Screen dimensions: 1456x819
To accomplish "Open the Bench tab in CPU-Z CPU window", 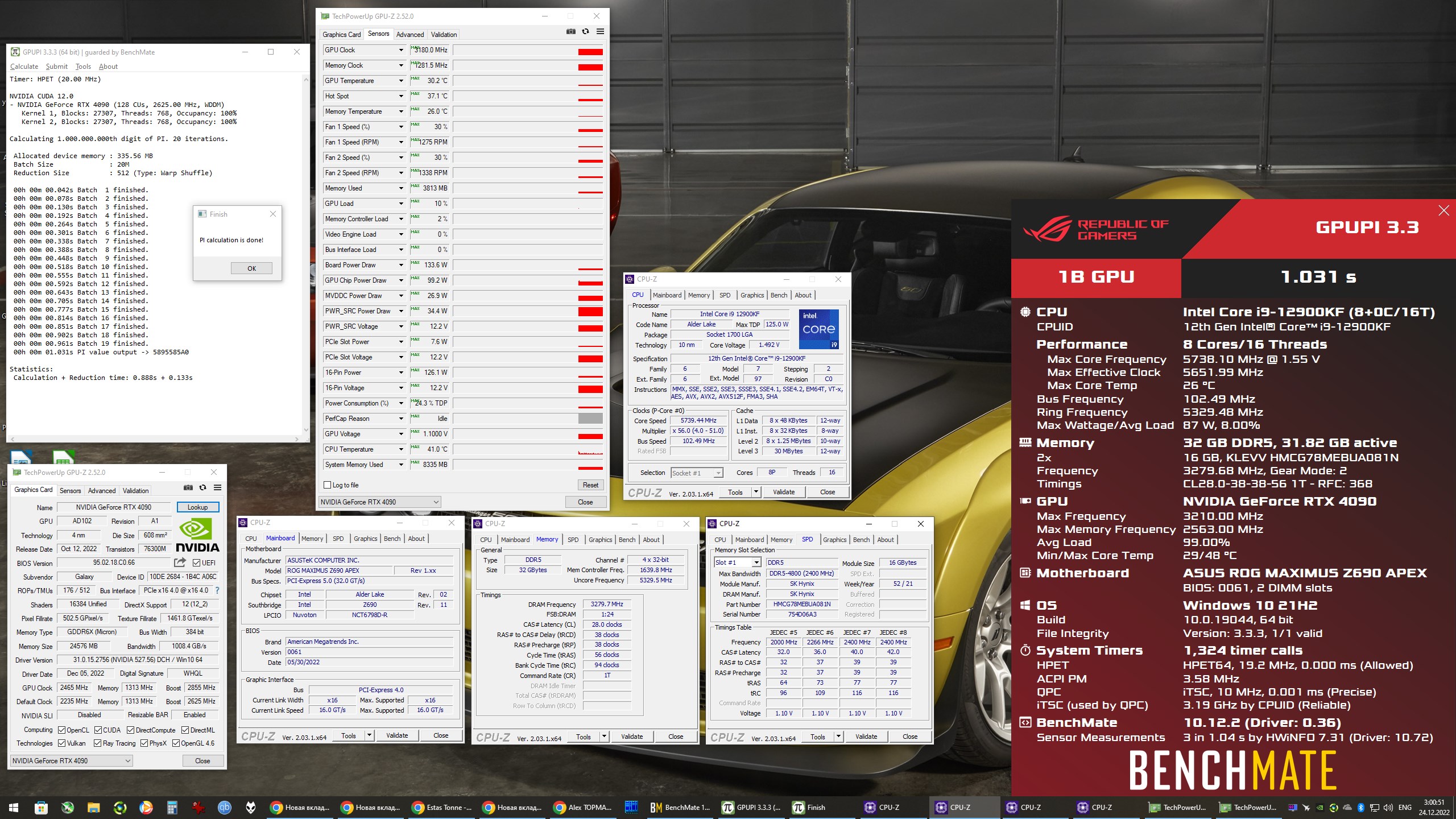I will (x=779, y=295).
